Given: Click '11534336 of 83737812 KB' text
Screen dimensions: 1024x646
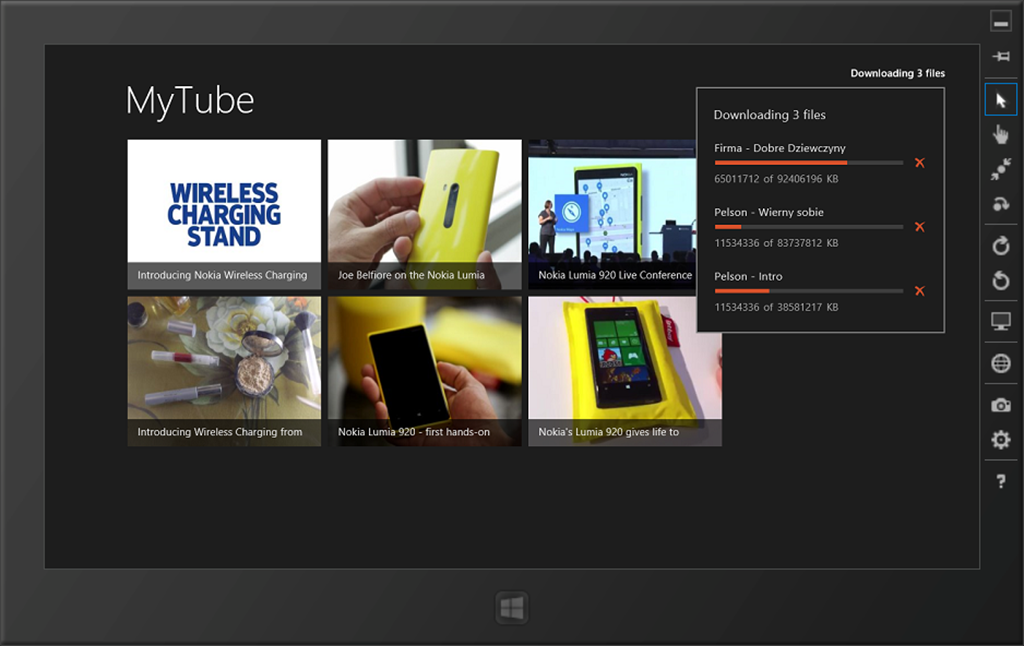Looking at the screenshot, I should click(x=776, y=243).
